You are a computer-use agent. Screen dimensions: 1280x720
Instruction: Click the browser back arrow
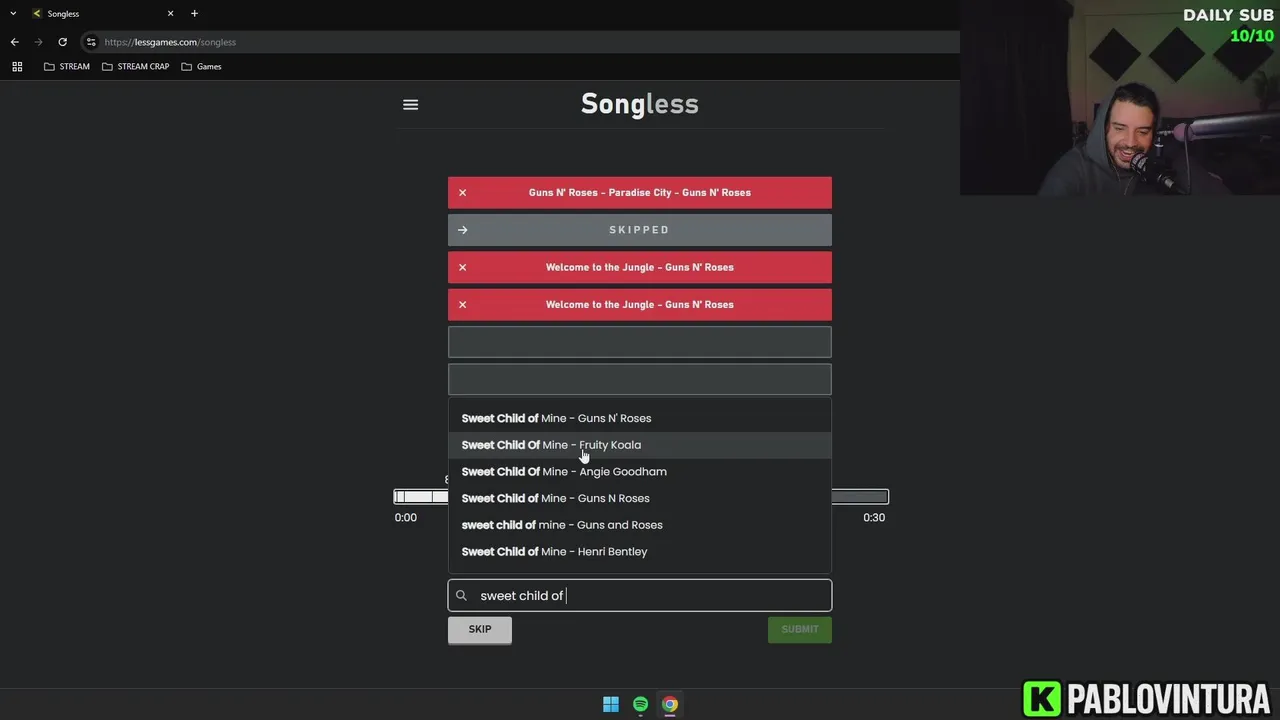pos(14,42)
